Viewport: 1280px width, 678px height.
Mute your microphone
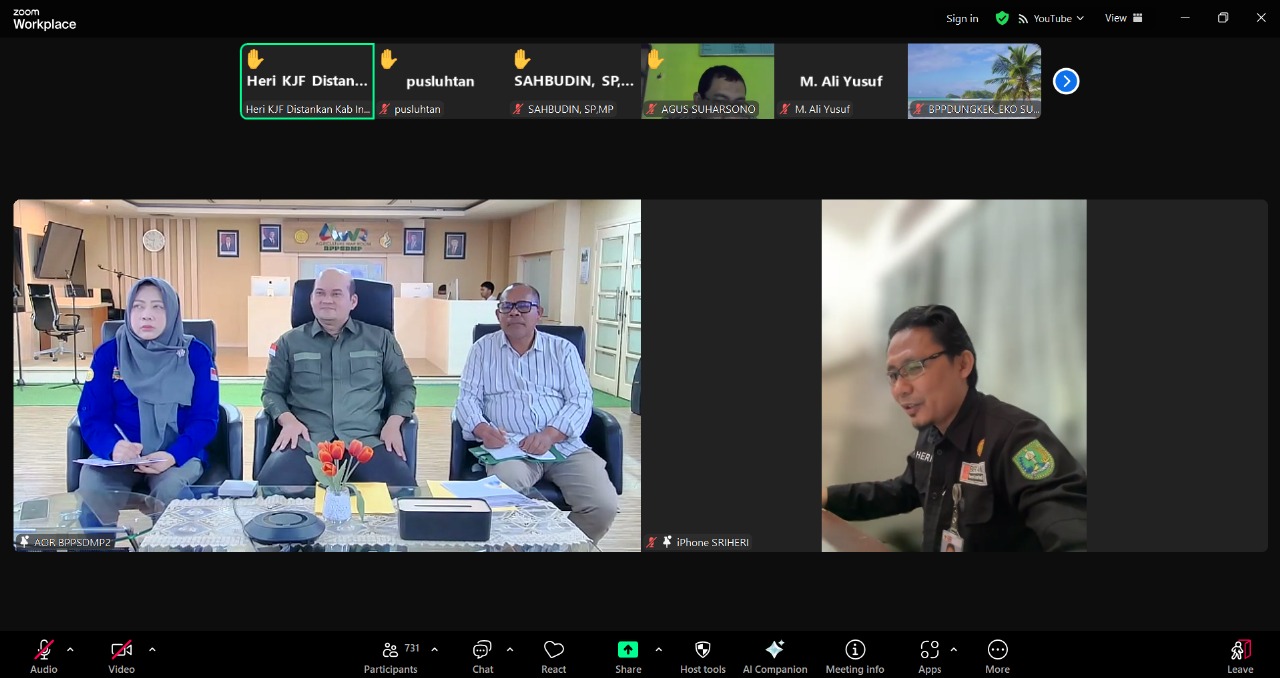point(42,650)
